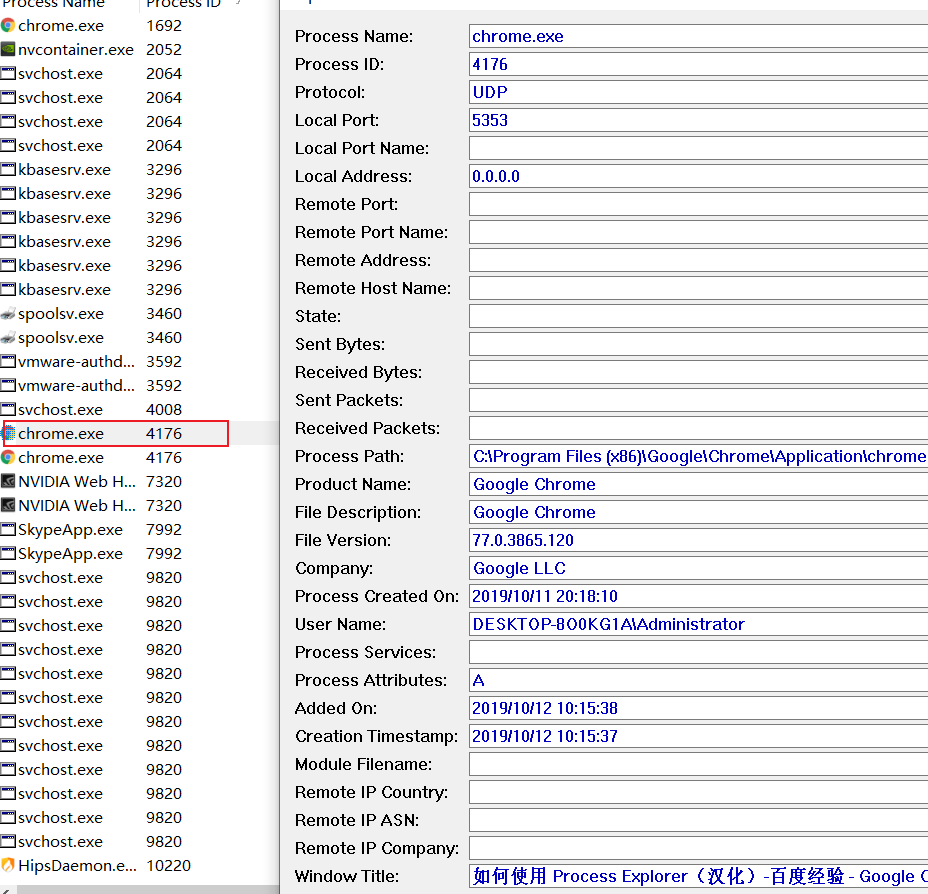928x894 pixels.
Task: Click the list's horizontal scrollbar left arrow
Action: [x=7, y=889]
